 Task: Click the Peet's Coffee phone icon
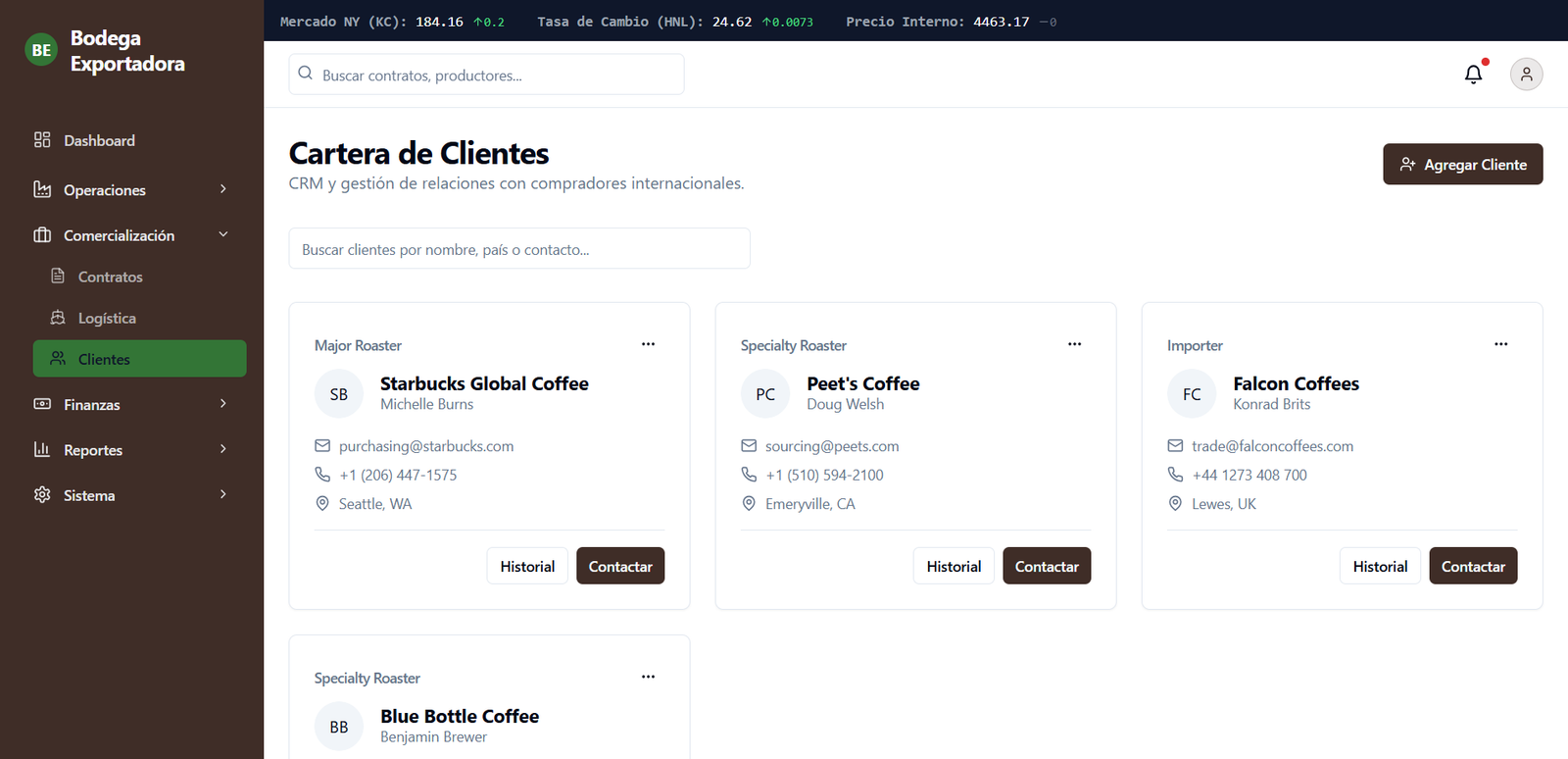tap(749, 475)
